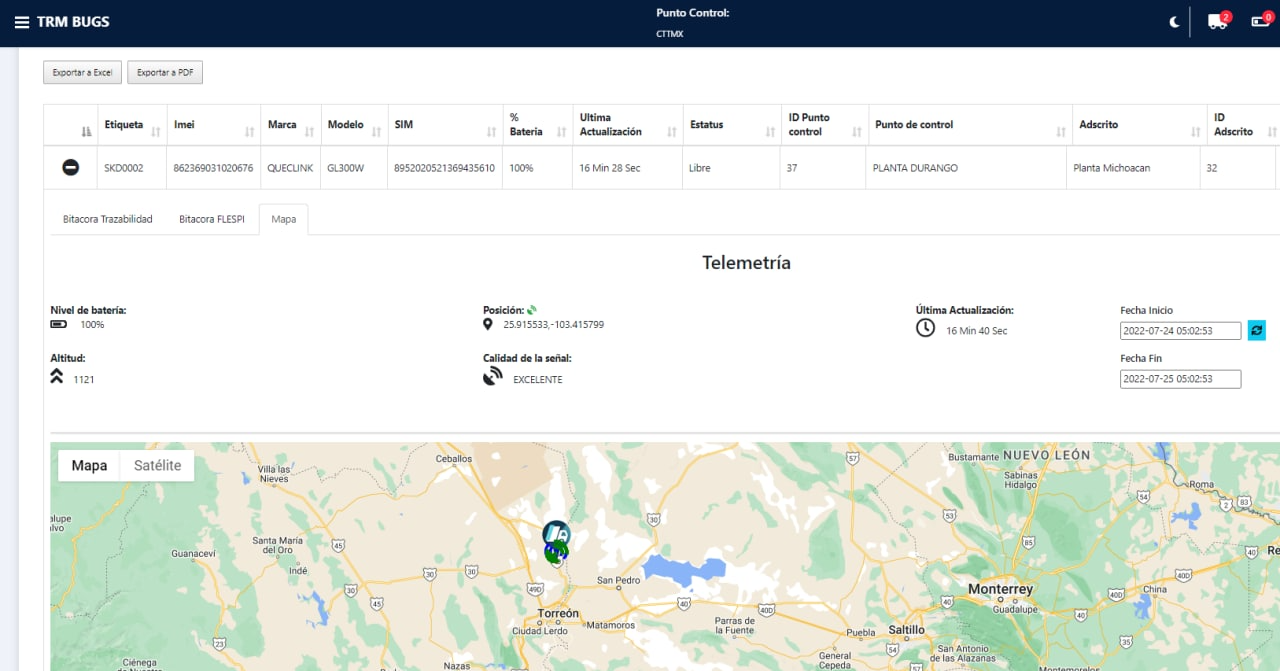Click refresh button next to Fecha Inicio

tap(1256, 330)
